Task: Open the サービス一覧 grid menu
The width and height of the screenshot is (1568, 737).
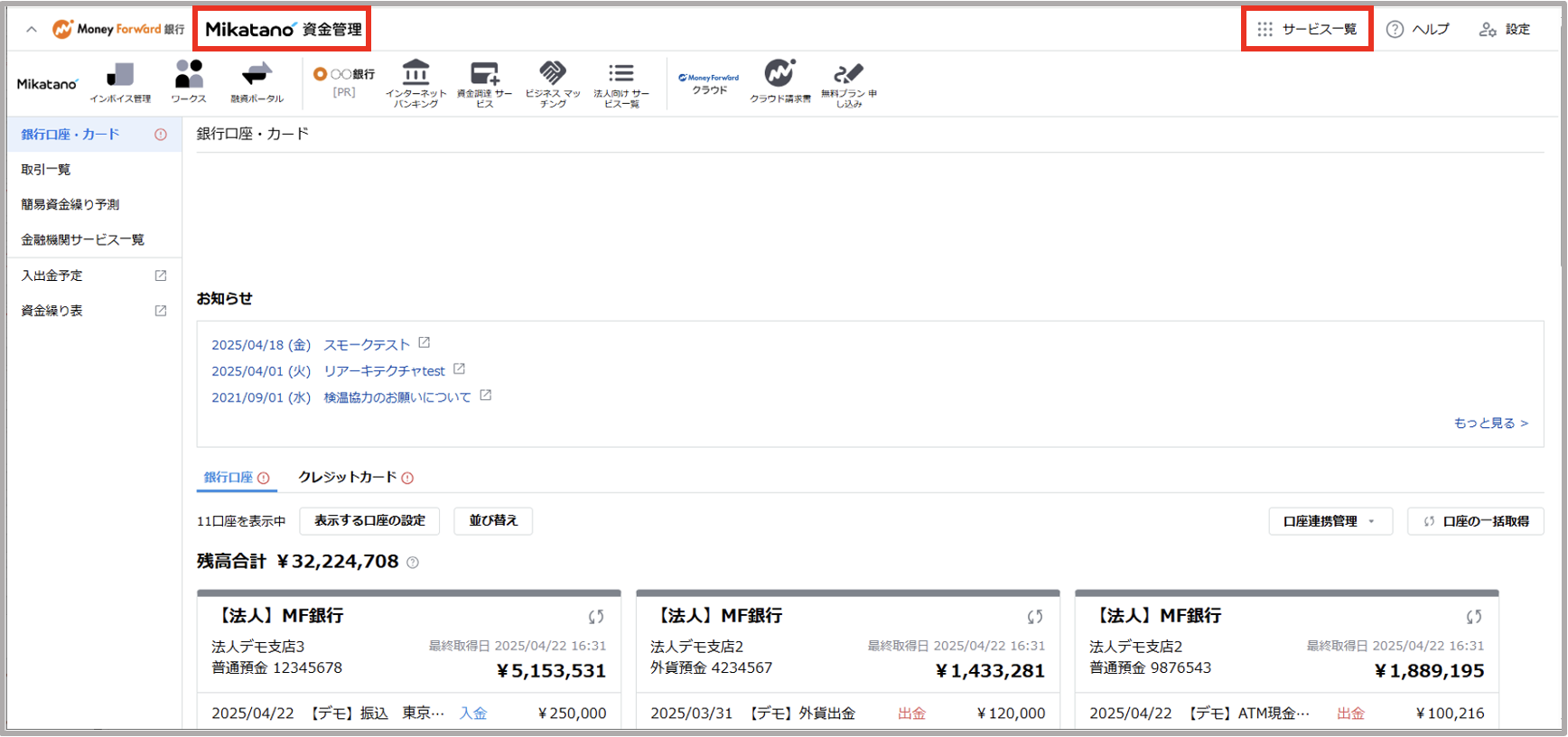Action: (1307, 29)
